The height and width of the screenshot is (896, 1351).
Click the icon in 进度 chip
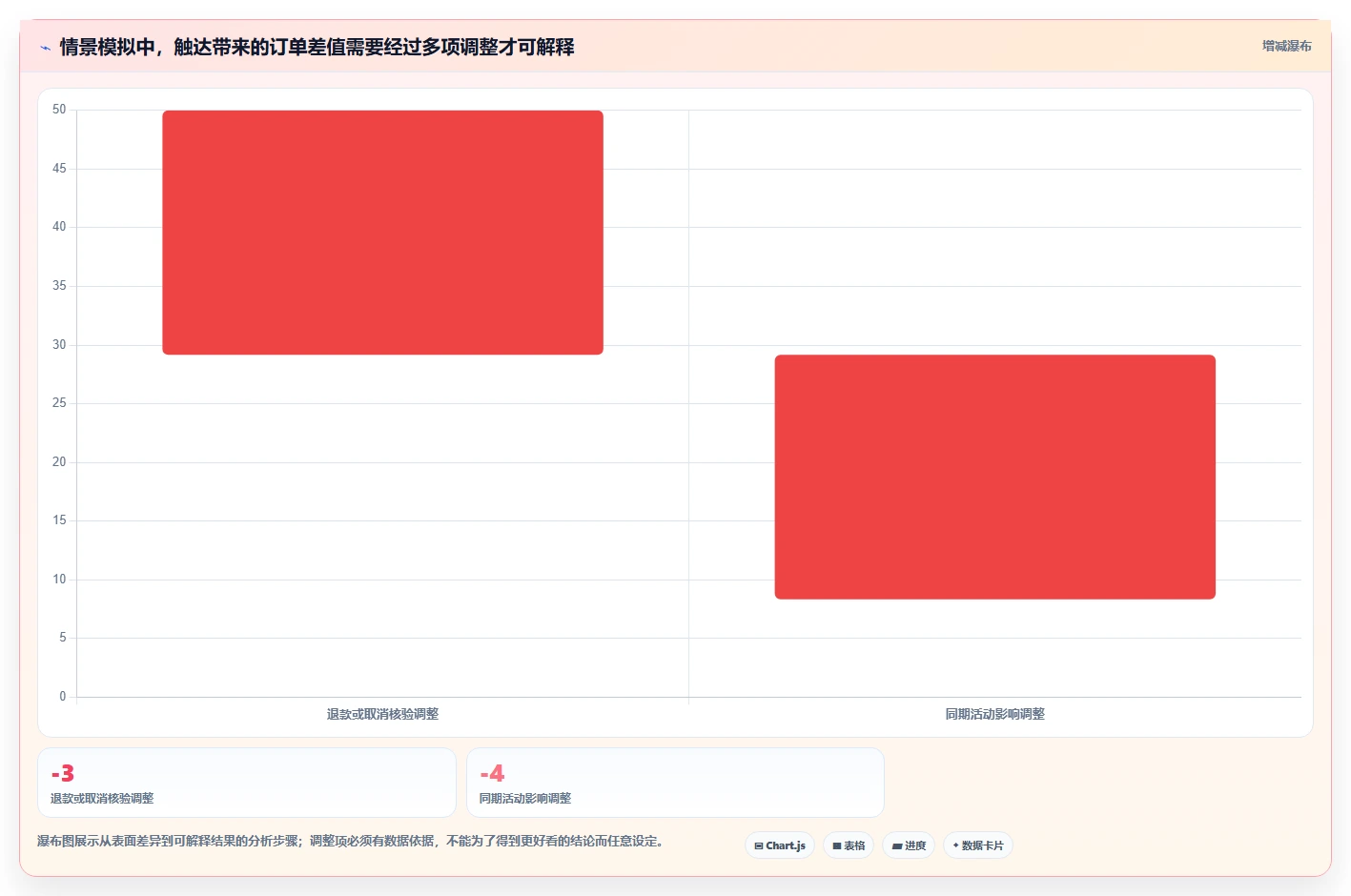[x=897, y=846]
